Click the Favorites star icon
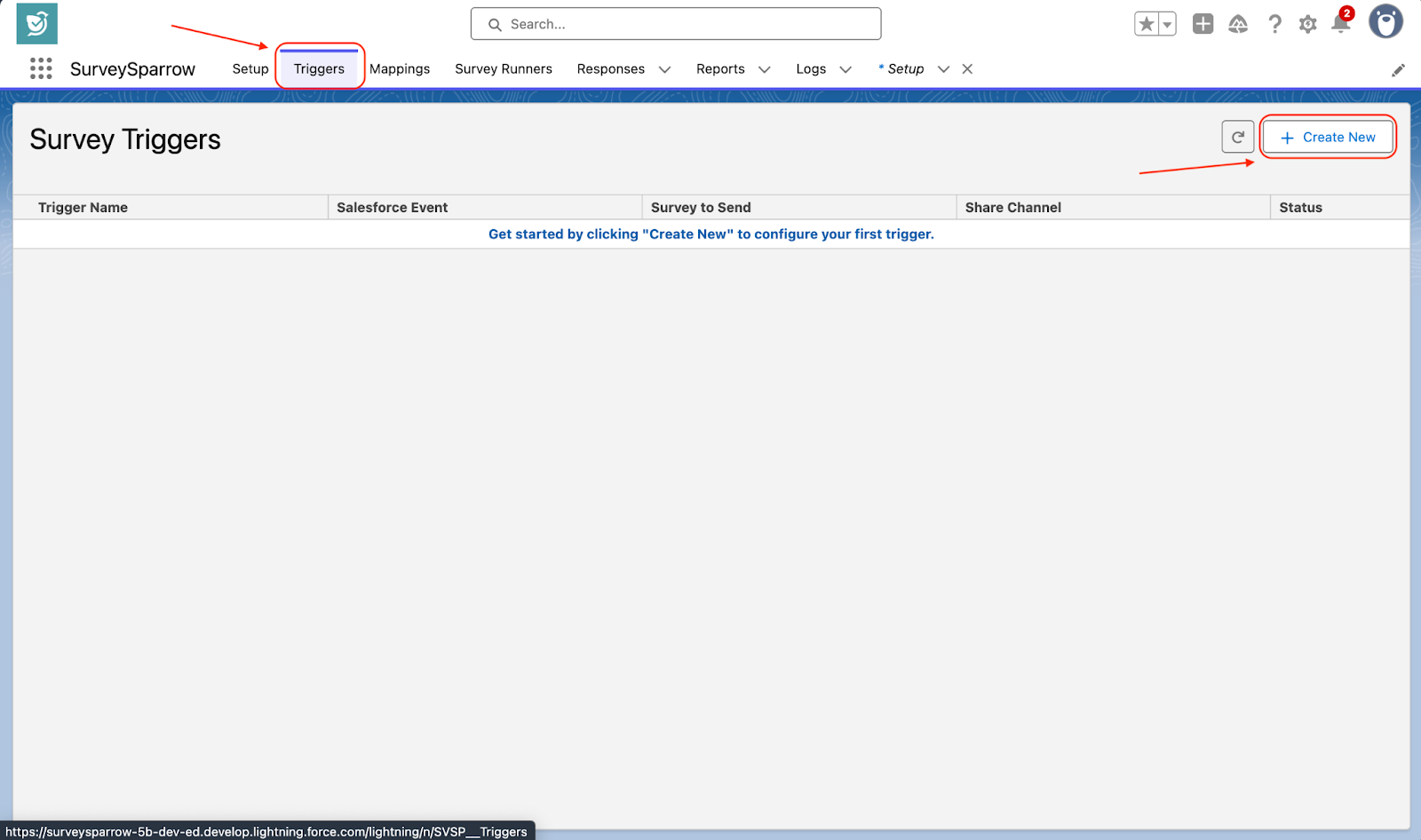 (1147, 24)
